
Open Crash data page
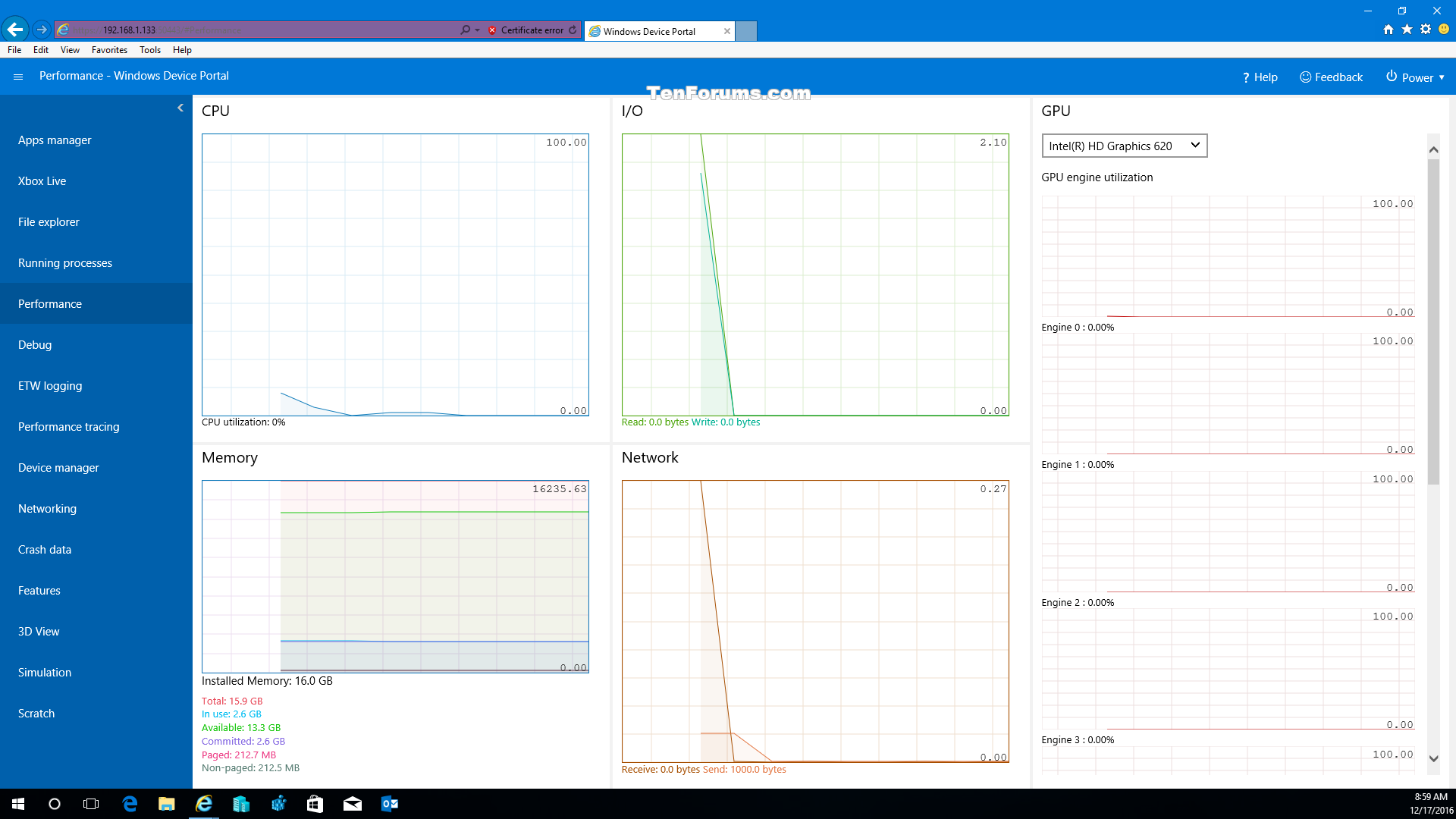click(96, 550)
